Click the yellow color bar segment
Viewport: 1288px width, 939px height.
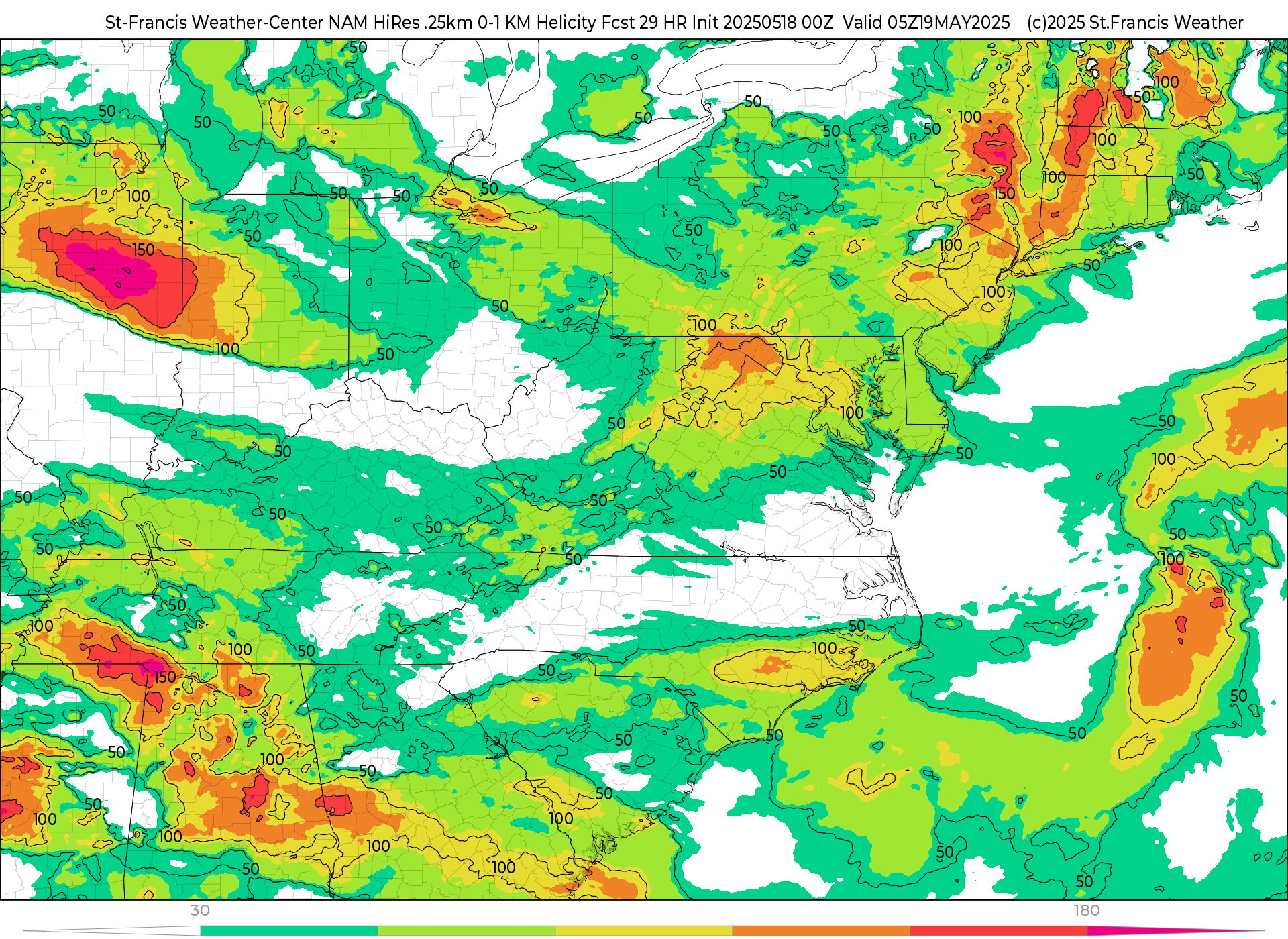click(644, 931)
